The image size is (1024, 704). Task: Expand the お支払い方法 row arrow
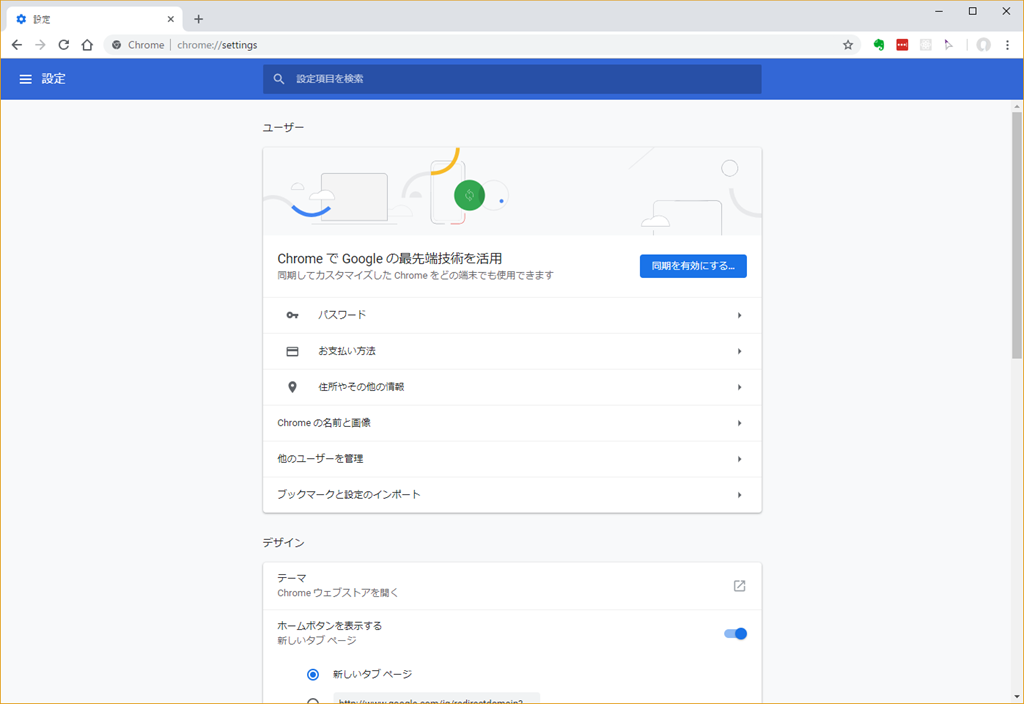coord(739,351)
